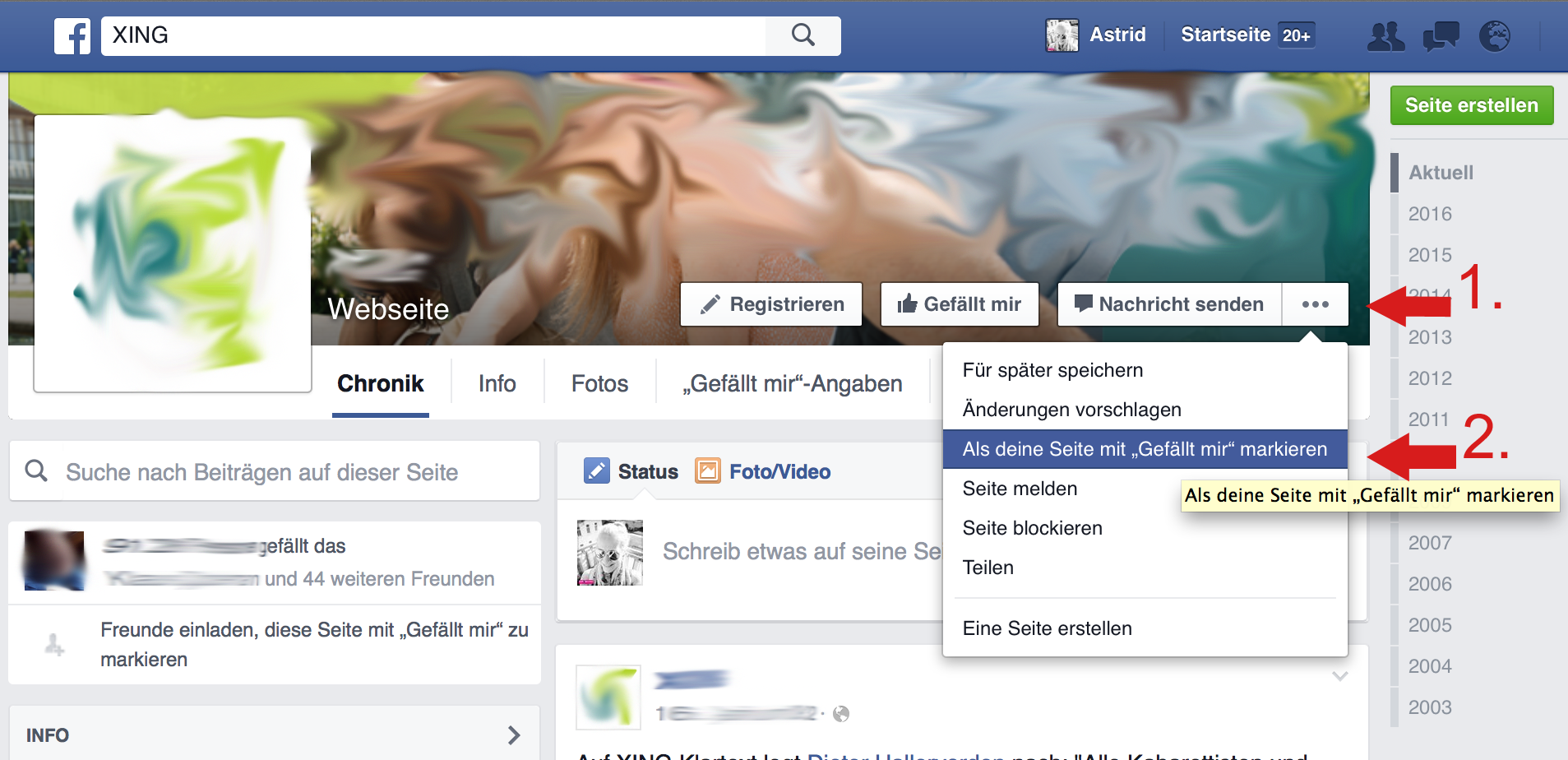Select Seite blockieren menu entry
Screen dimensions: 1568x760
1145,528
